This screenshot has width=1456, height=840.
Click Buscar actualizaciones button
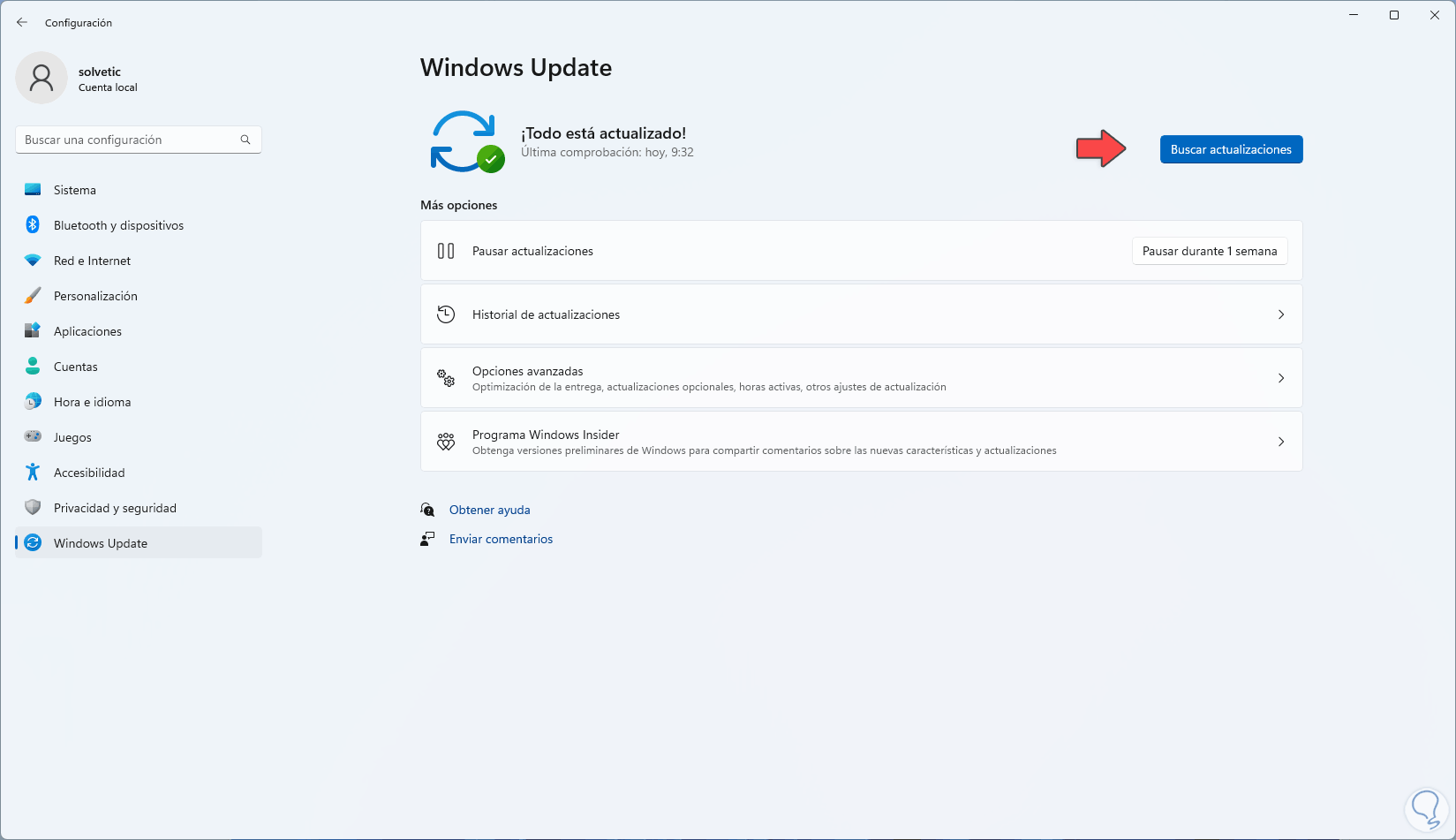pyautogui.click(x=1231, y=149)
